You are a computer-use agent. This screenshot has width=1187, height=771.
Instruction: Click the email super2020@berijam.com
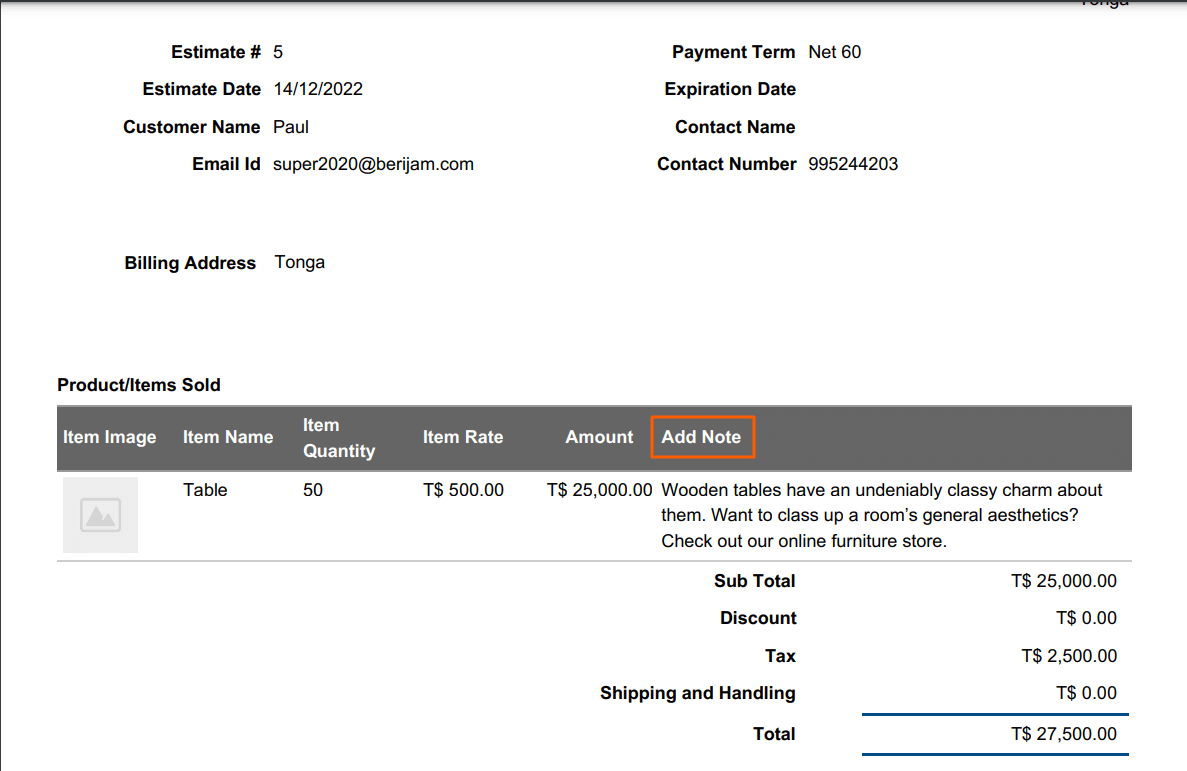coord(373,163)
